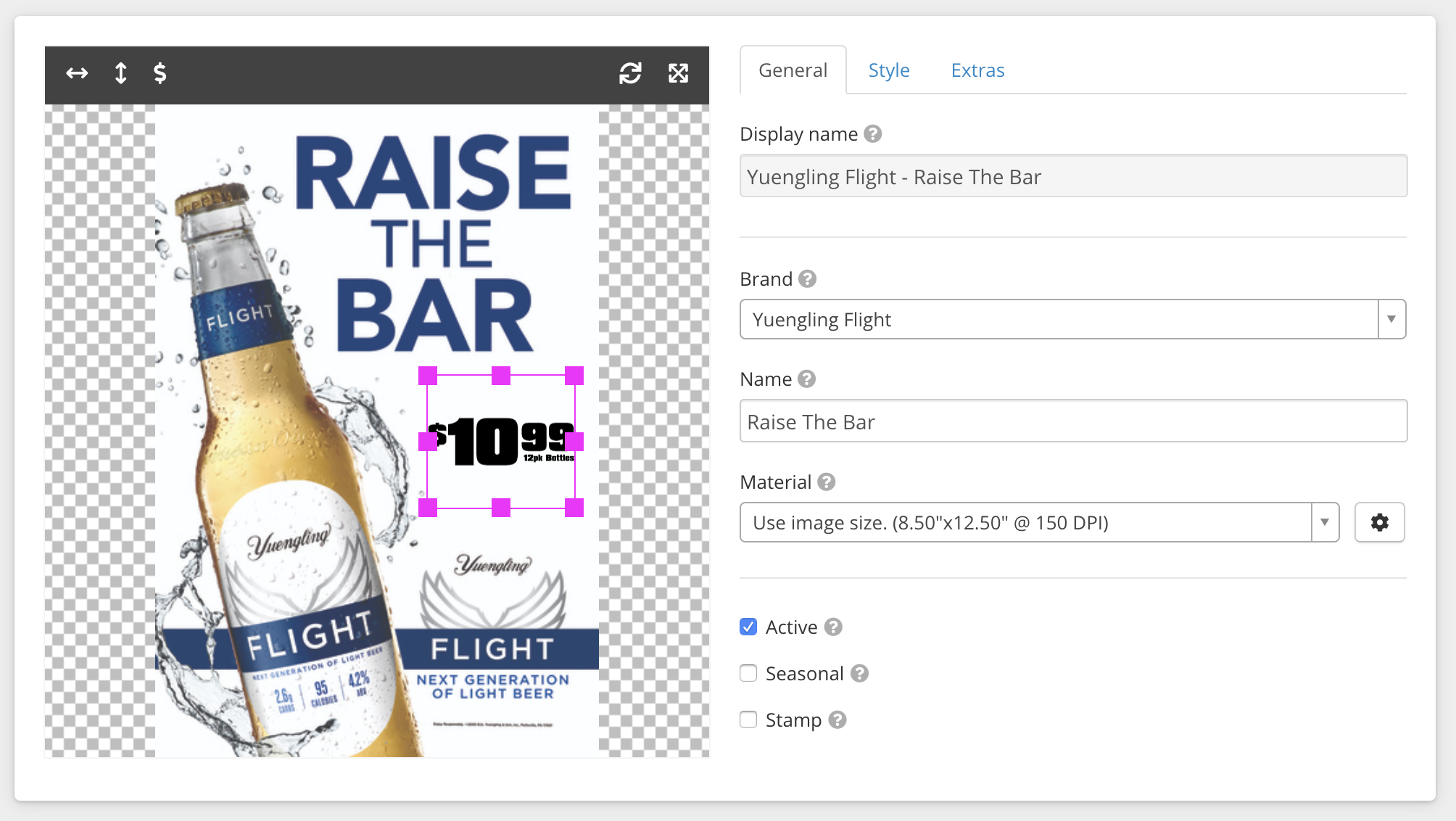This screenshot has height=821, width=1456.
Task: Open the Material dropdown arrow
Action: pos(1325,522)
